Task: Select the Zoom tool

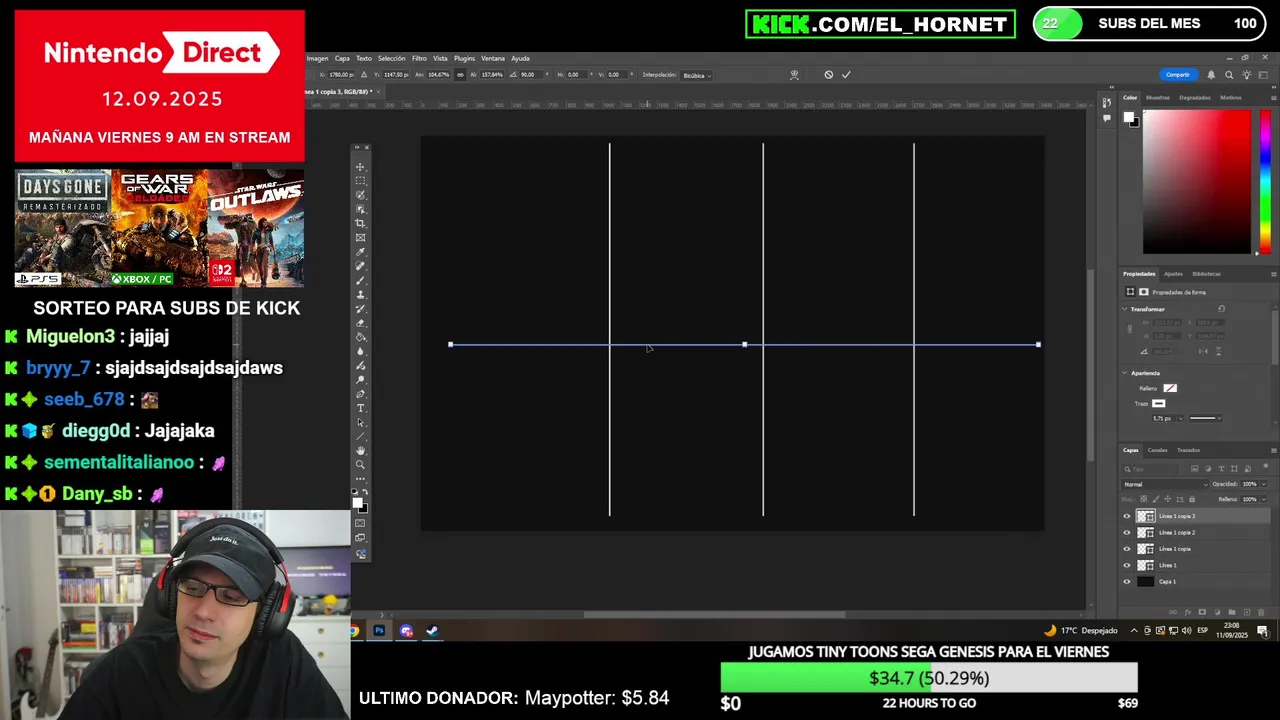Action: [360, 465]
